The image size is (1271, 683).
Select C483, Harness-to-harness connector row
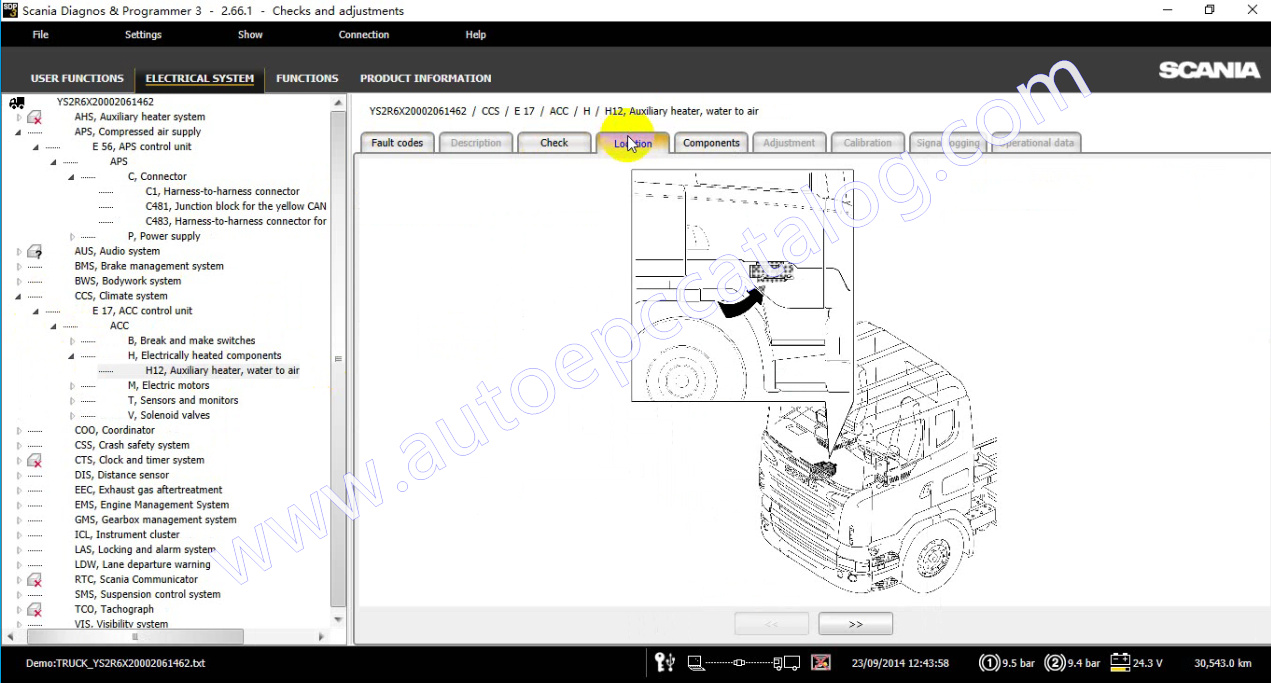coord(236,222)
